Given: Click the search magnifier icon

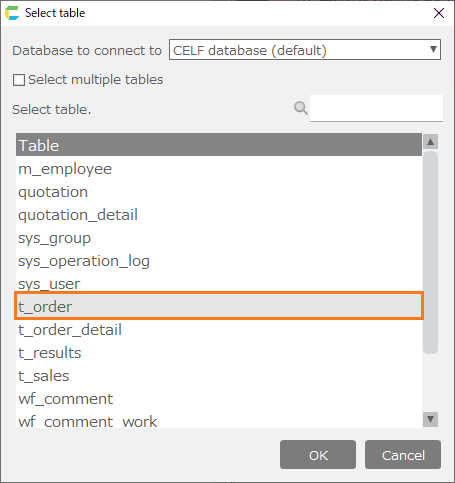Looking at the screenshot, I should point(301,108).
